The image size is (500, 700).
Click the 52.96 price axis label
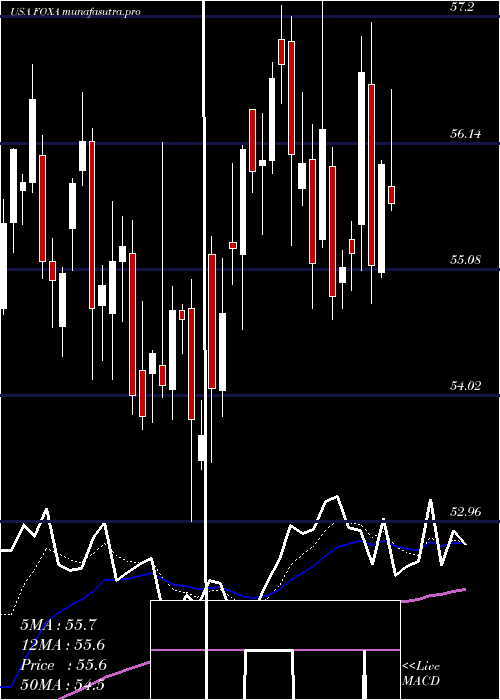[466, 512]
